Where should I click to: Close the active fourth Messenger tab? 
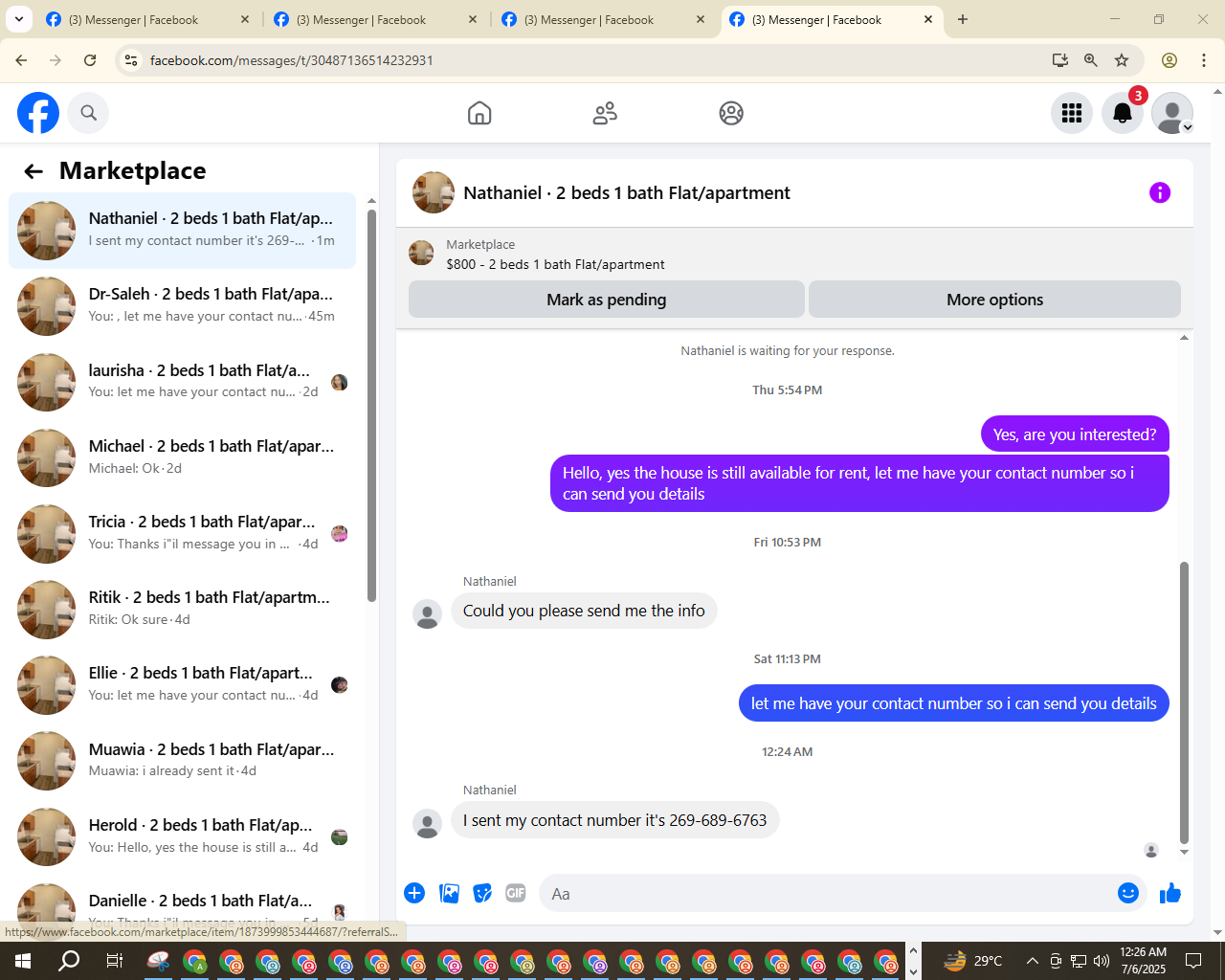point(927,19)
